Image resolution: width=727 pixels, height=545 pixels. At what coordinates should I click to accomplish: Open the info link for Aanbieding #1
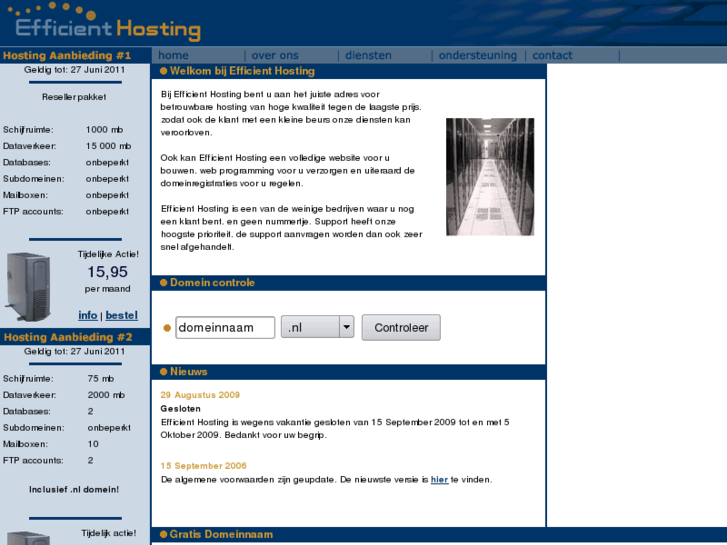tap(88, 315)
